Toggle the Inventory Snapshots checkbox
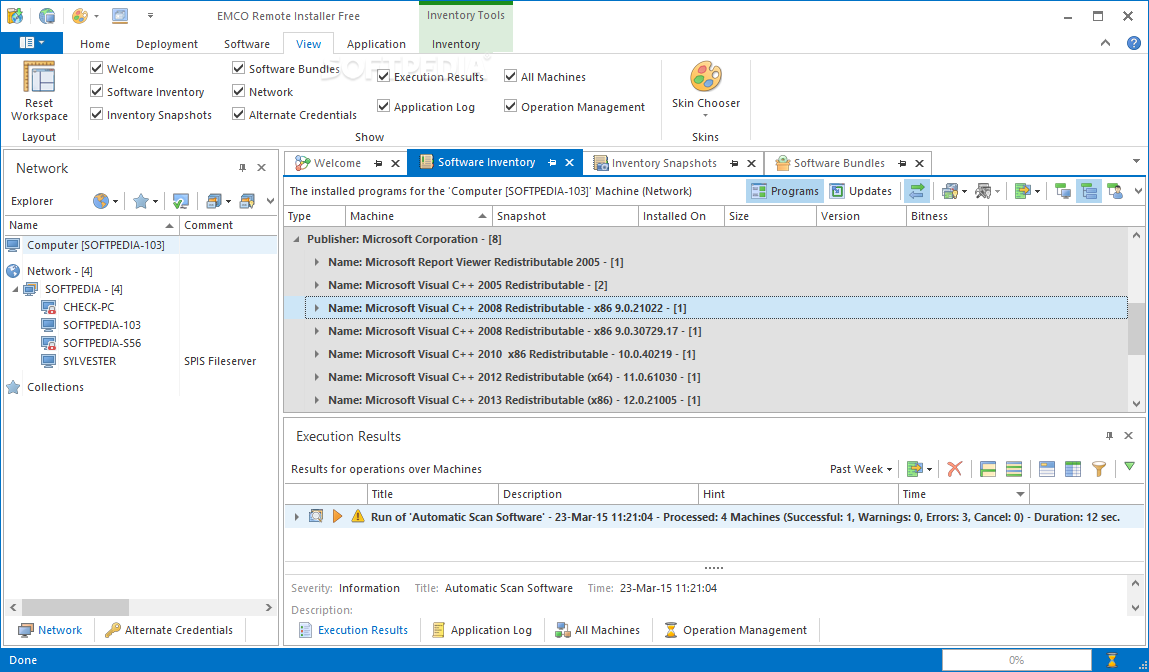 point(96,114)
